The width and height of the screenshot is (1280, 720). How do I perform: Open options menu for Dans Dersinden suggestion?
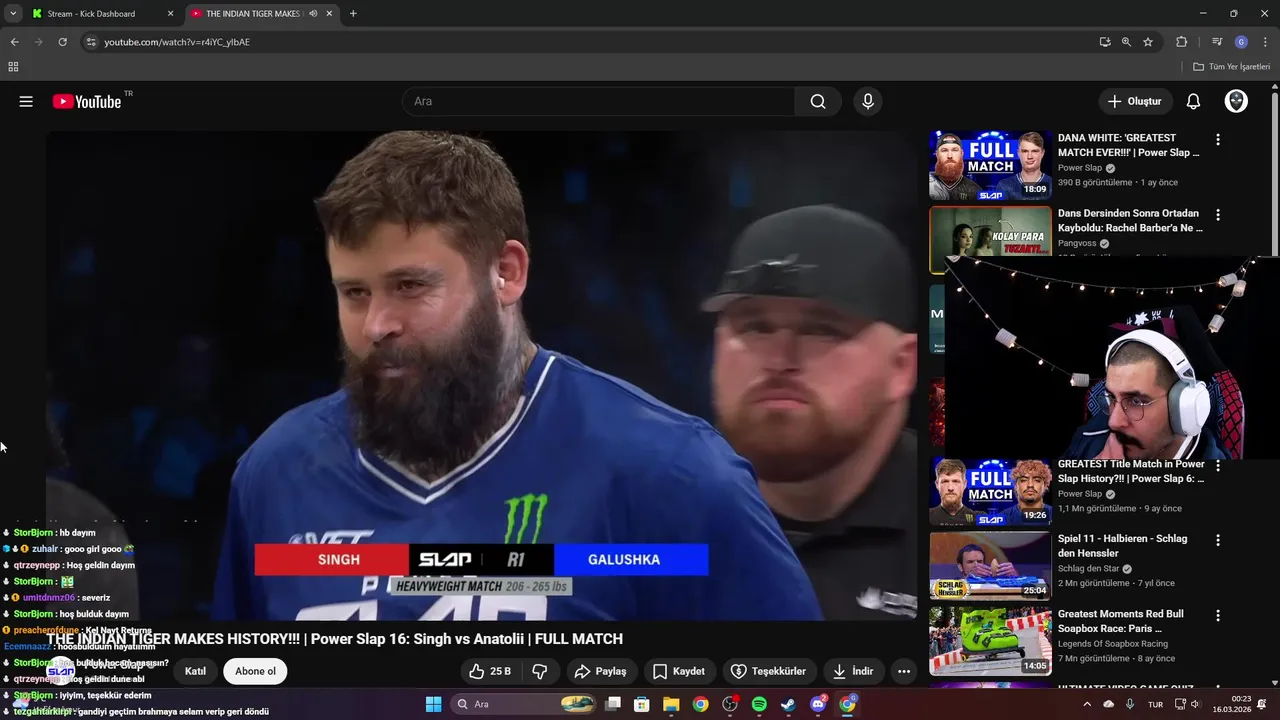pos(1218,215)
